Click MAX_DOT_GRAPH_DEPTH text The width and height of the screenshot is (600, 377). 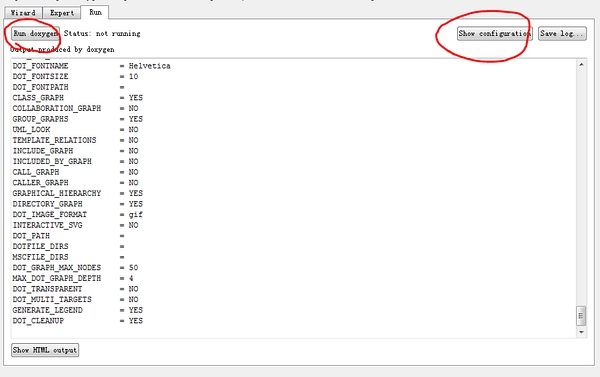click(57, 278)
